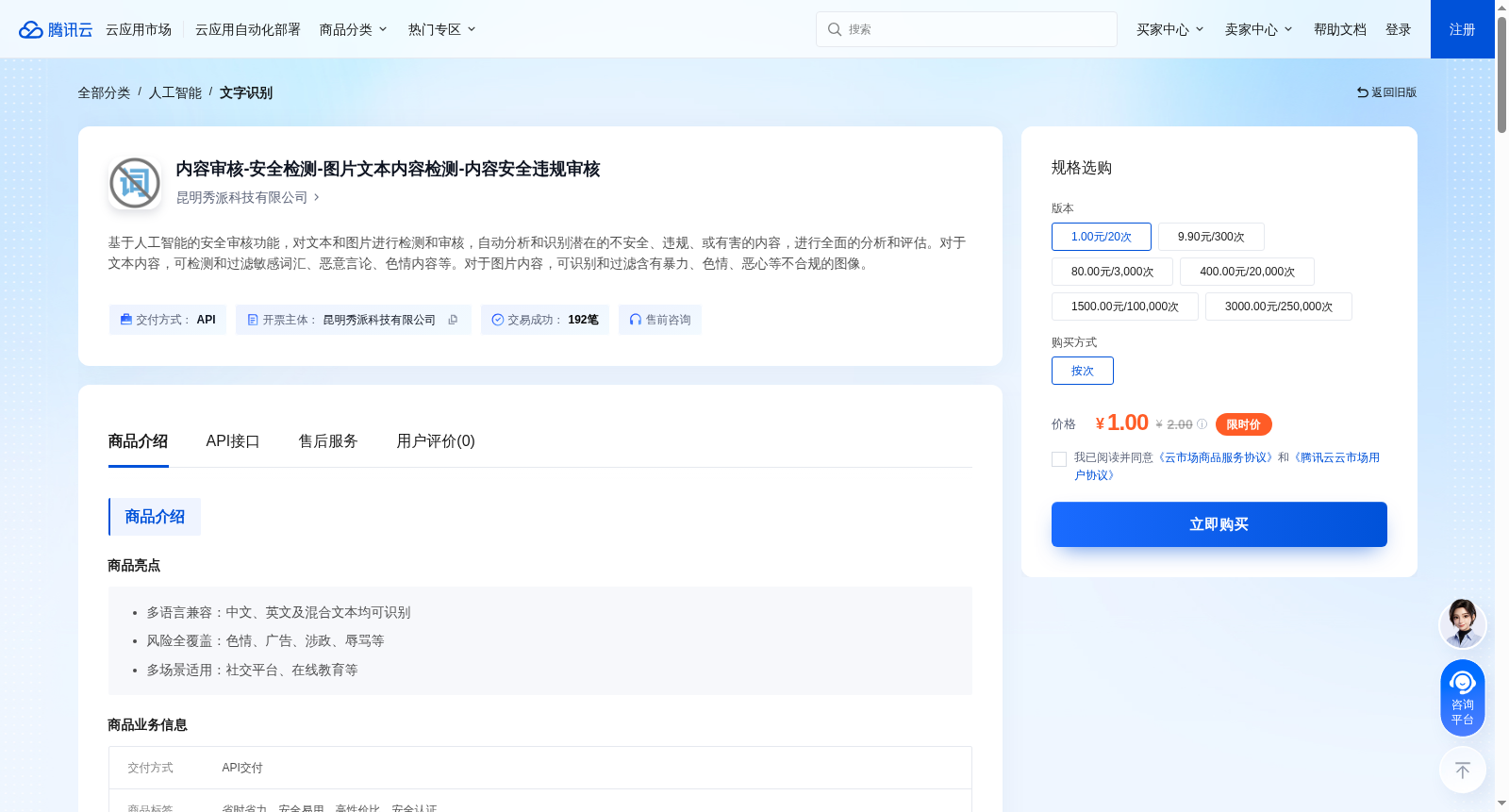Click the 立即购买 button
This screenshot has width=1509, height=812.
pos(1219,524)
